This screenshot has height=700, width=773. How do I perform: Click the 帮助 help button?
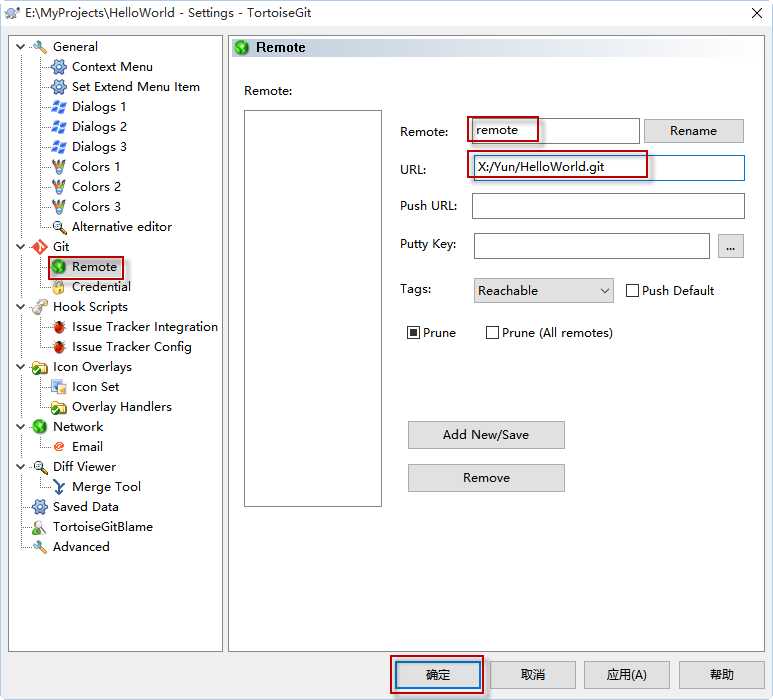click(x=722, y=674)
